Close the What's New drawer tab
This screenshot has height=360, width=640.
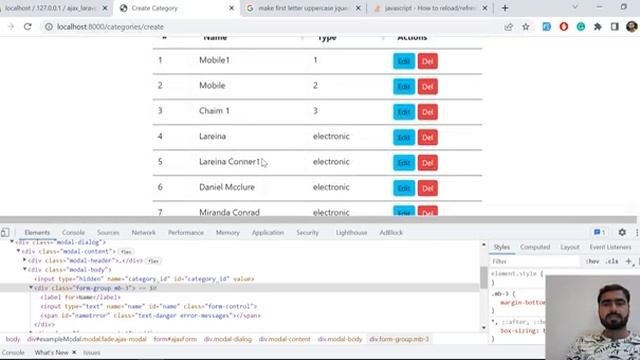[x=74, y=352]
